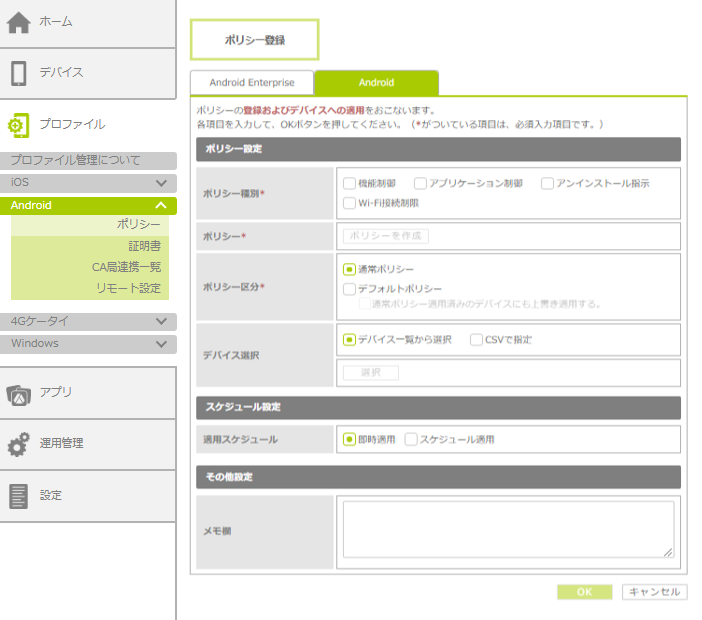Click inside the メモ欄 text area
Image resolution: width=702 pixels, height=620 pixels.
(507, 529)
